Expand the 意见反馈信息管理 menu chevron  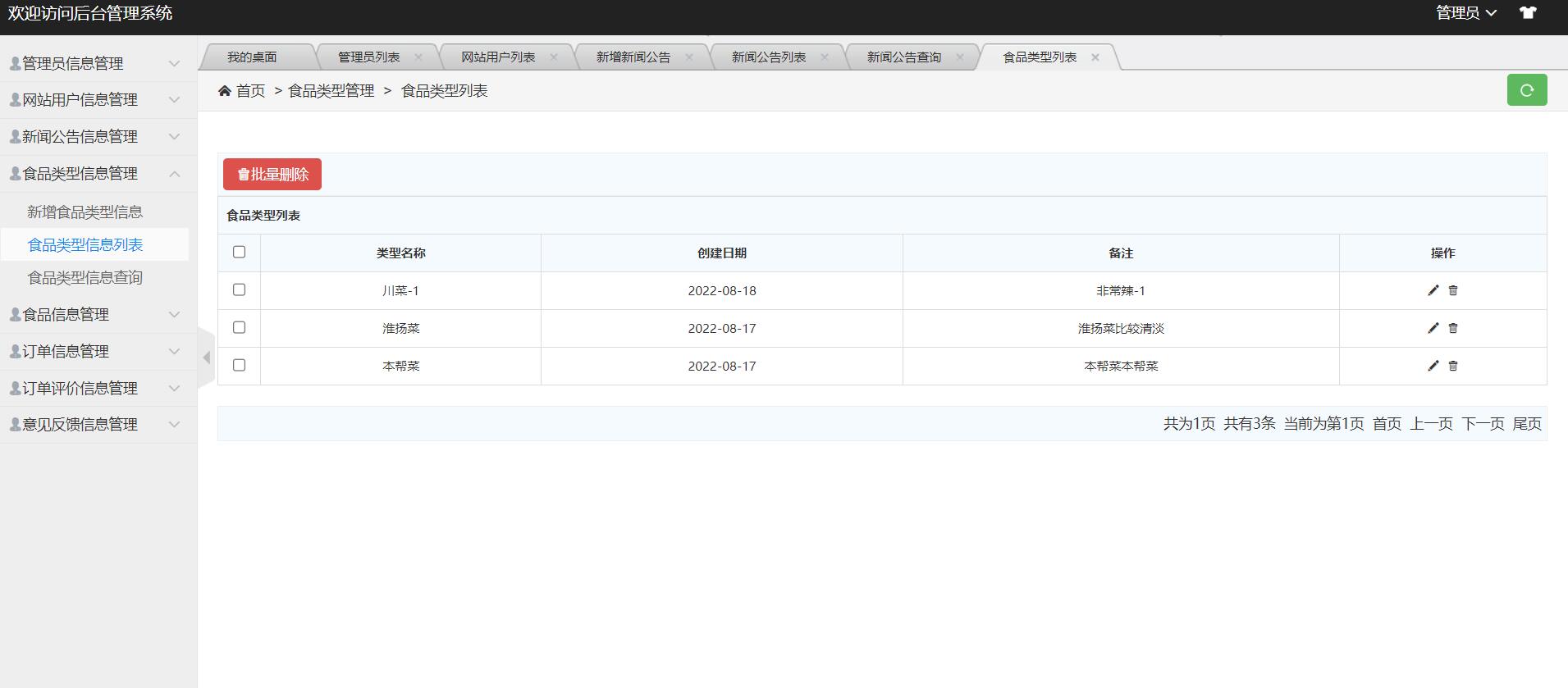174,424
